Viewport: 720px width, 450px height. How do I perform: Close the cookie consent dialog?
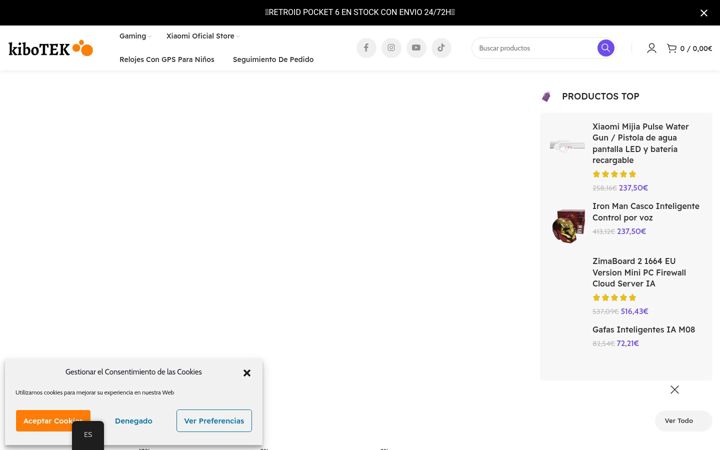pos(247,373)
